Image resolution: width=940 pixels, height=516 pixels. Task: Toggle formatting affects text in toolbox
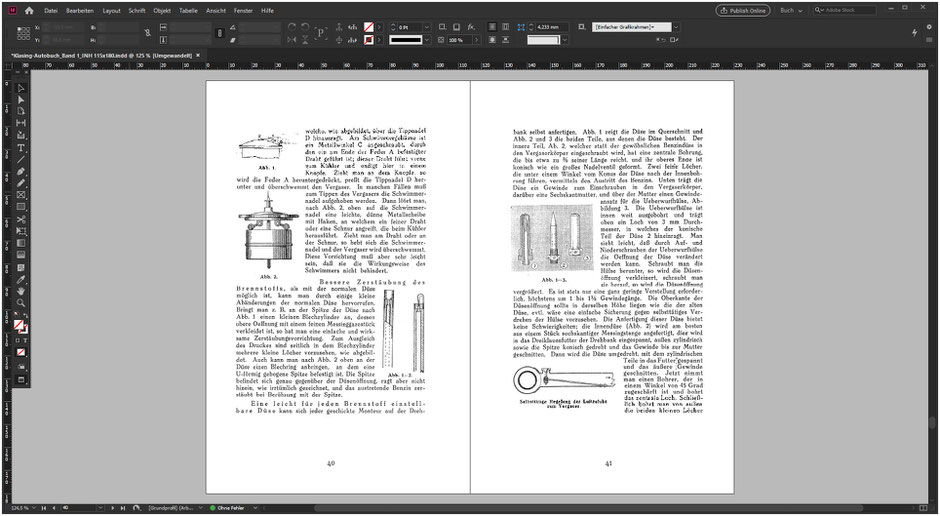tap(25, 340)
